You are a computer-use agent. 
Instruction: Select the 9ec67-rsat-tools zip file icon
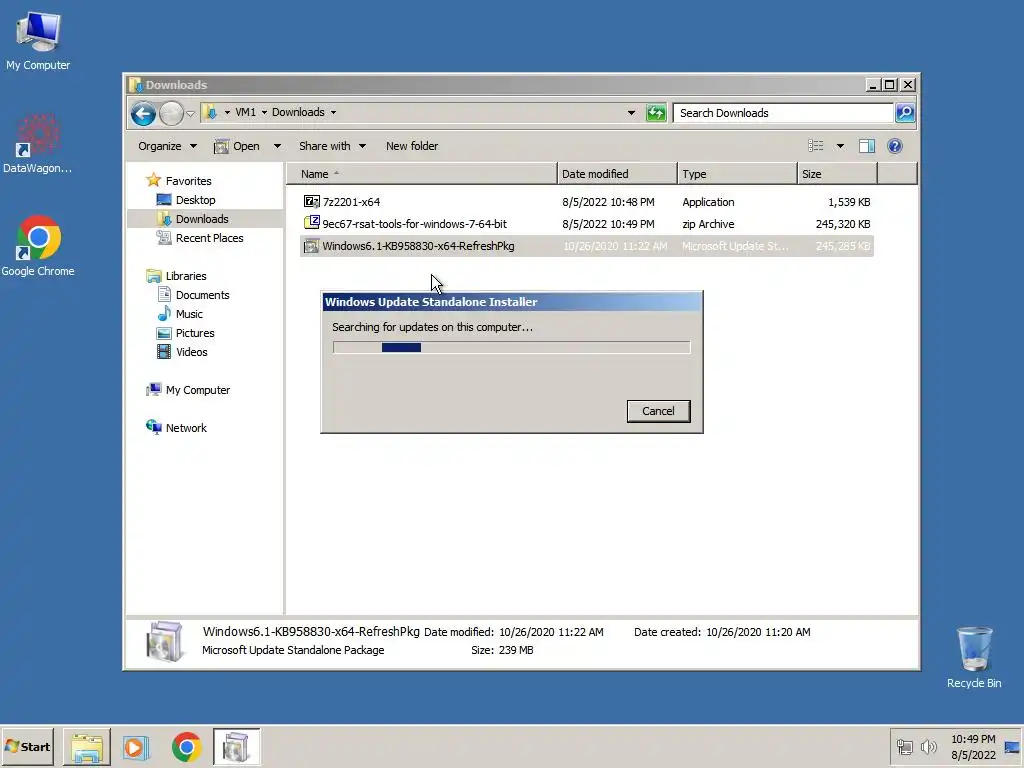(x=312, y=223)
